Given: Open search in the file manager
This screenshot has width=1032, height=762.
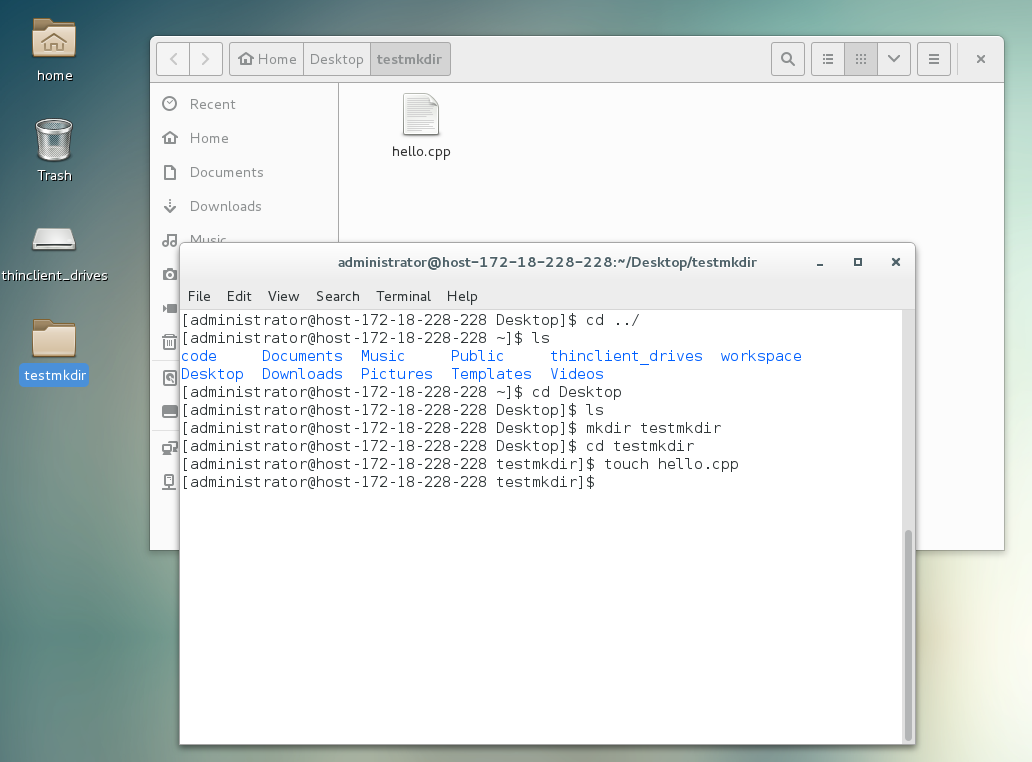Looking at the screenshot, I should [x=788, y=59].
